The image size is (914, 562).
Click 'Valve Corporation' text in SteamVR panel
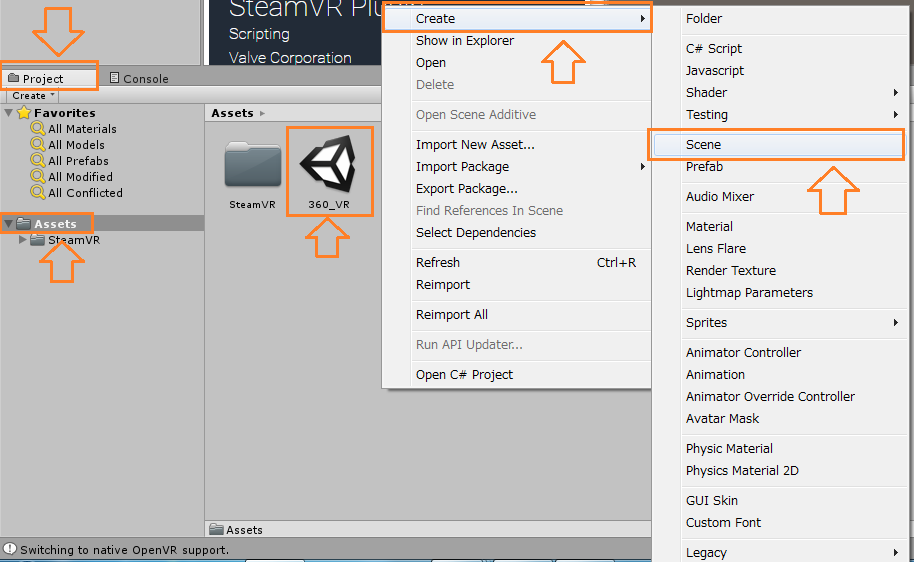(x=290, y=58)
